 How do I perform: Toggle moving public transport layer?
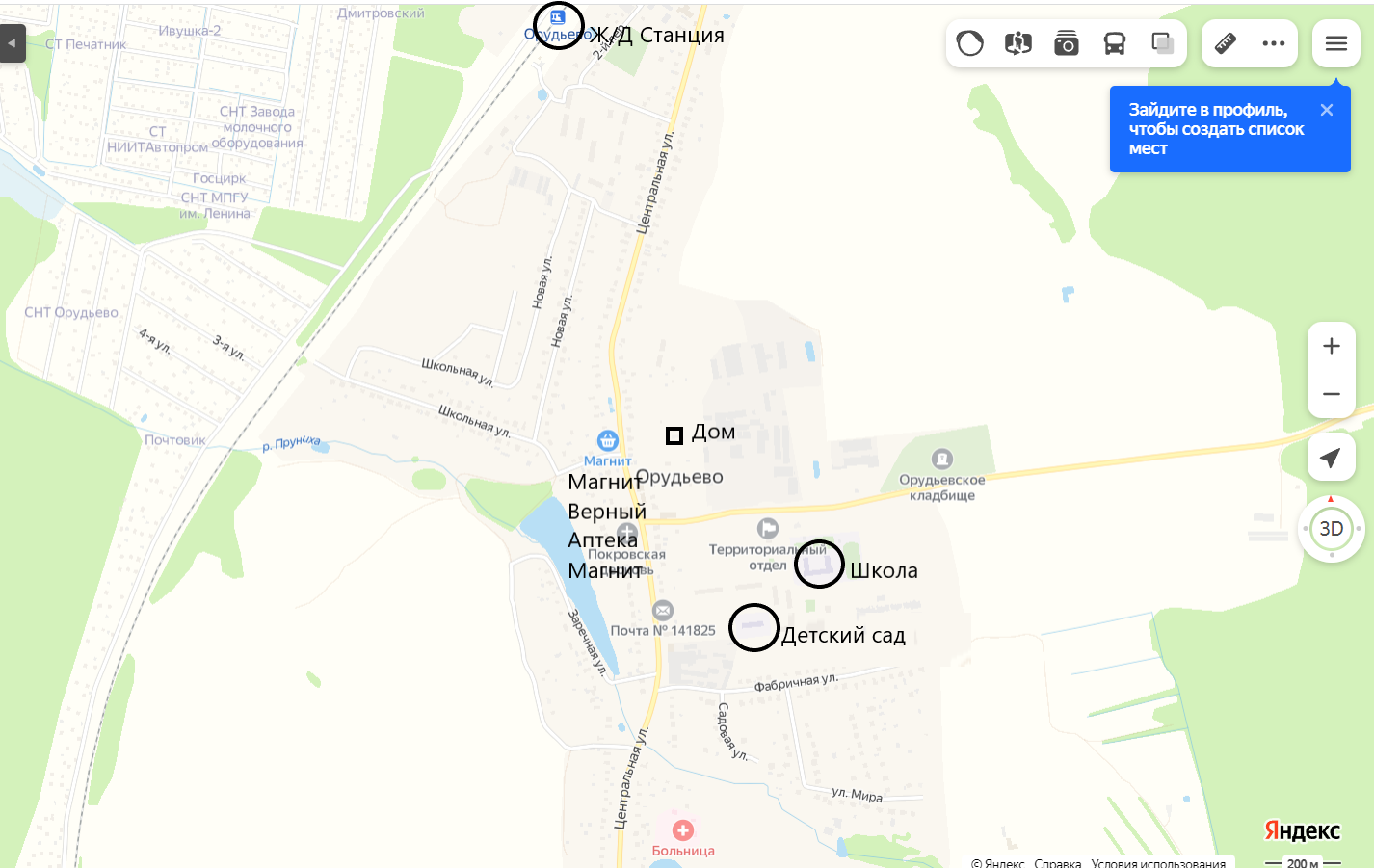coord(1115,43)
